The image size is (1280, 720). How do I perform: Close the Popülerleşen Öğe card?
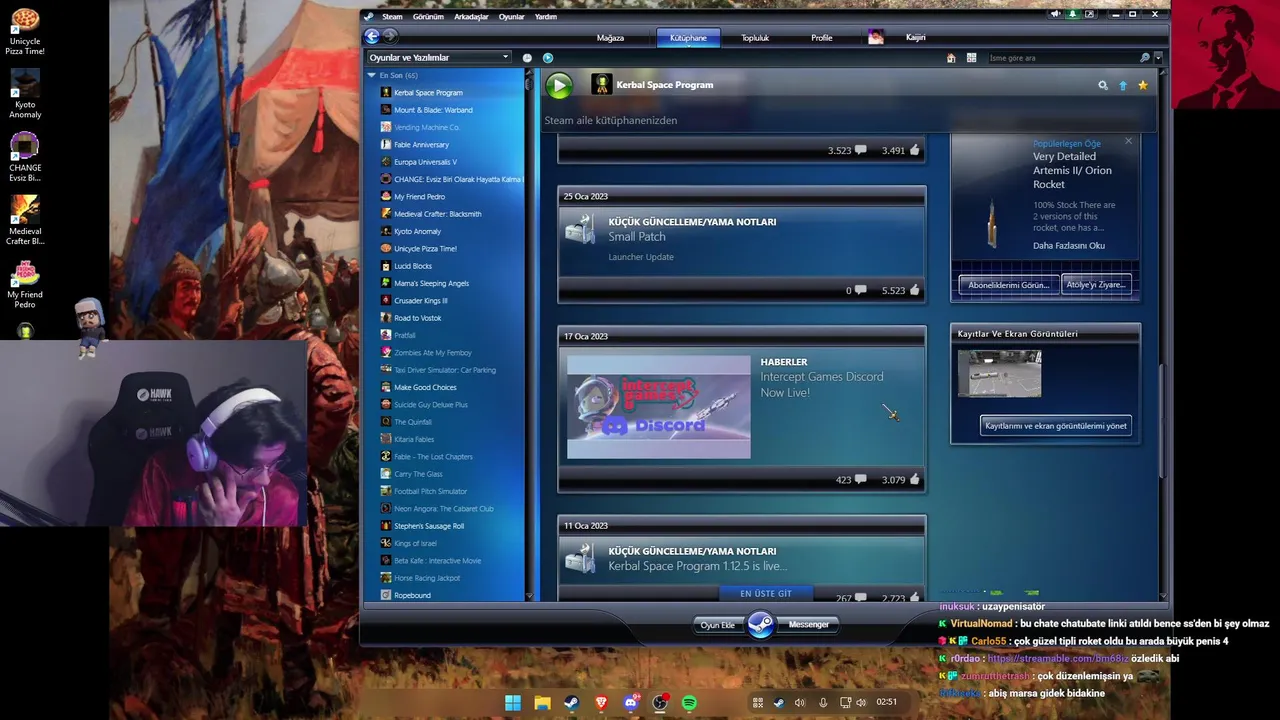click(x=1128, y=142)
